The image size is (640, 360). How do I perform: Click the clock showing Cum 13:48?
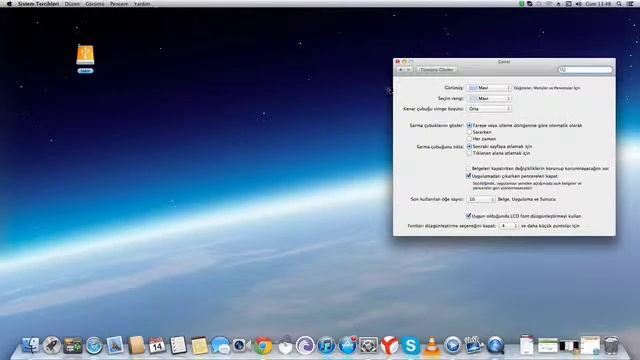(x=598, y=4)
